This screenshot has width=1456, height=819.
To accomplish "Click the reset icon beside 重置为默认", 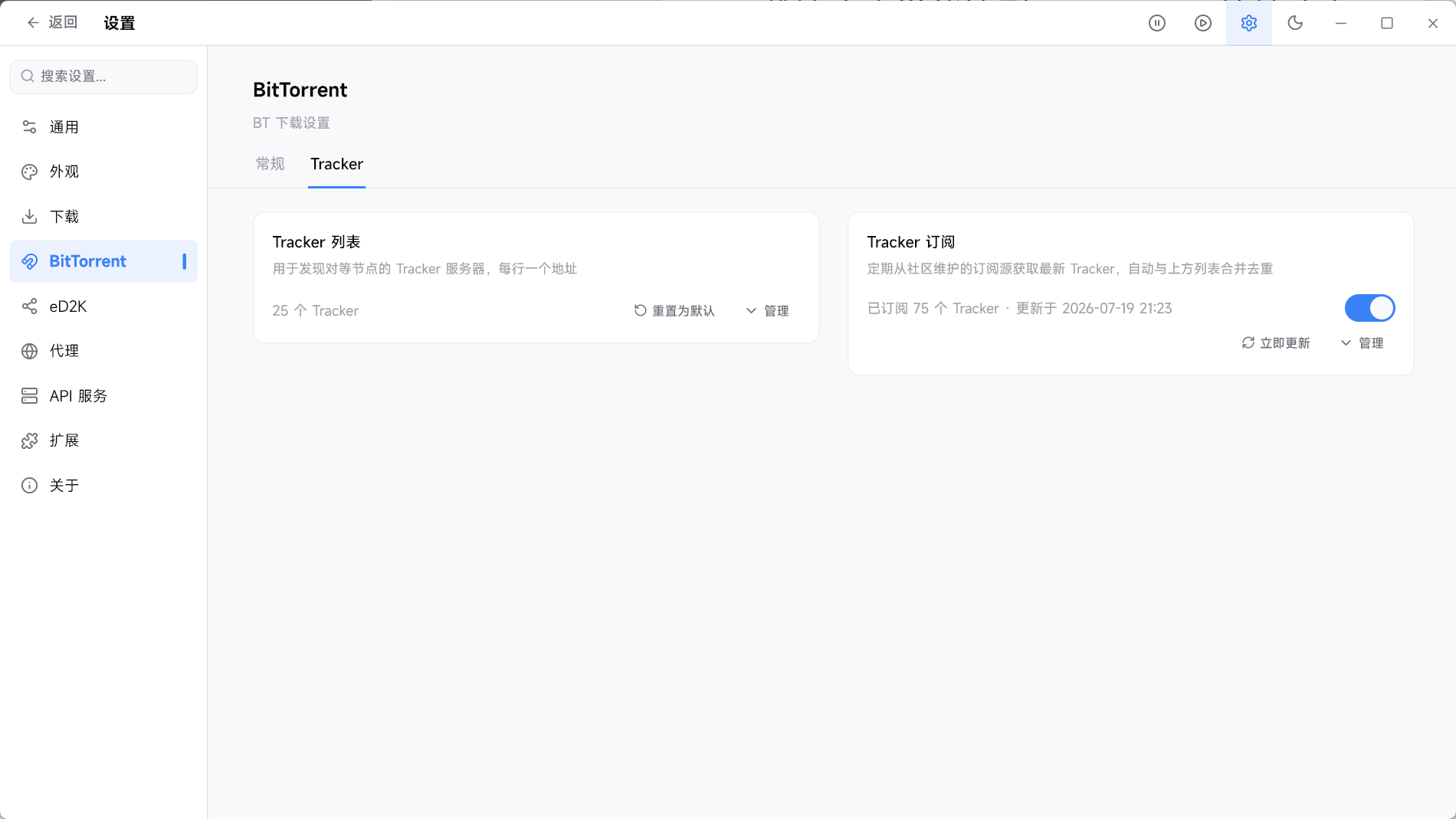I will (641, 310).
